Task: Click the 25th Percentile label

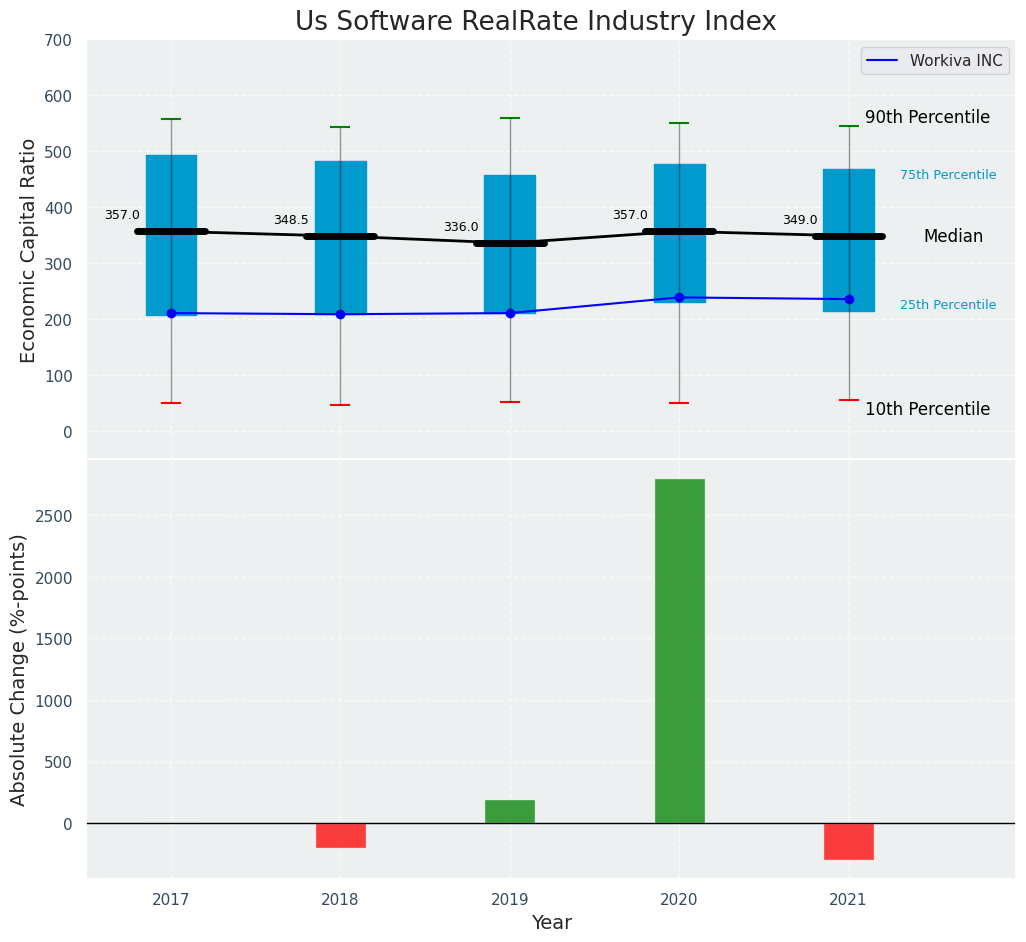Action: [948, 305]
